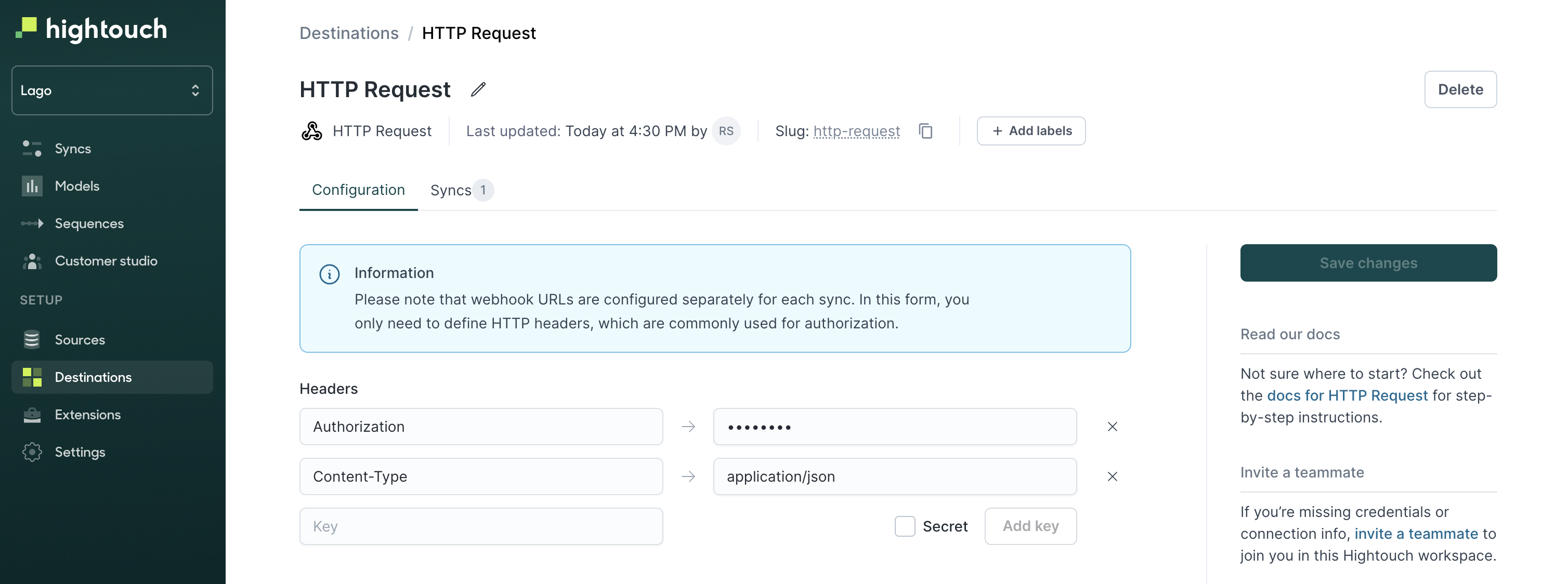The height and width of the screenshot is (584, 1568).
Task: Switch to the Syncs tab
Action: tap(461, 190)
